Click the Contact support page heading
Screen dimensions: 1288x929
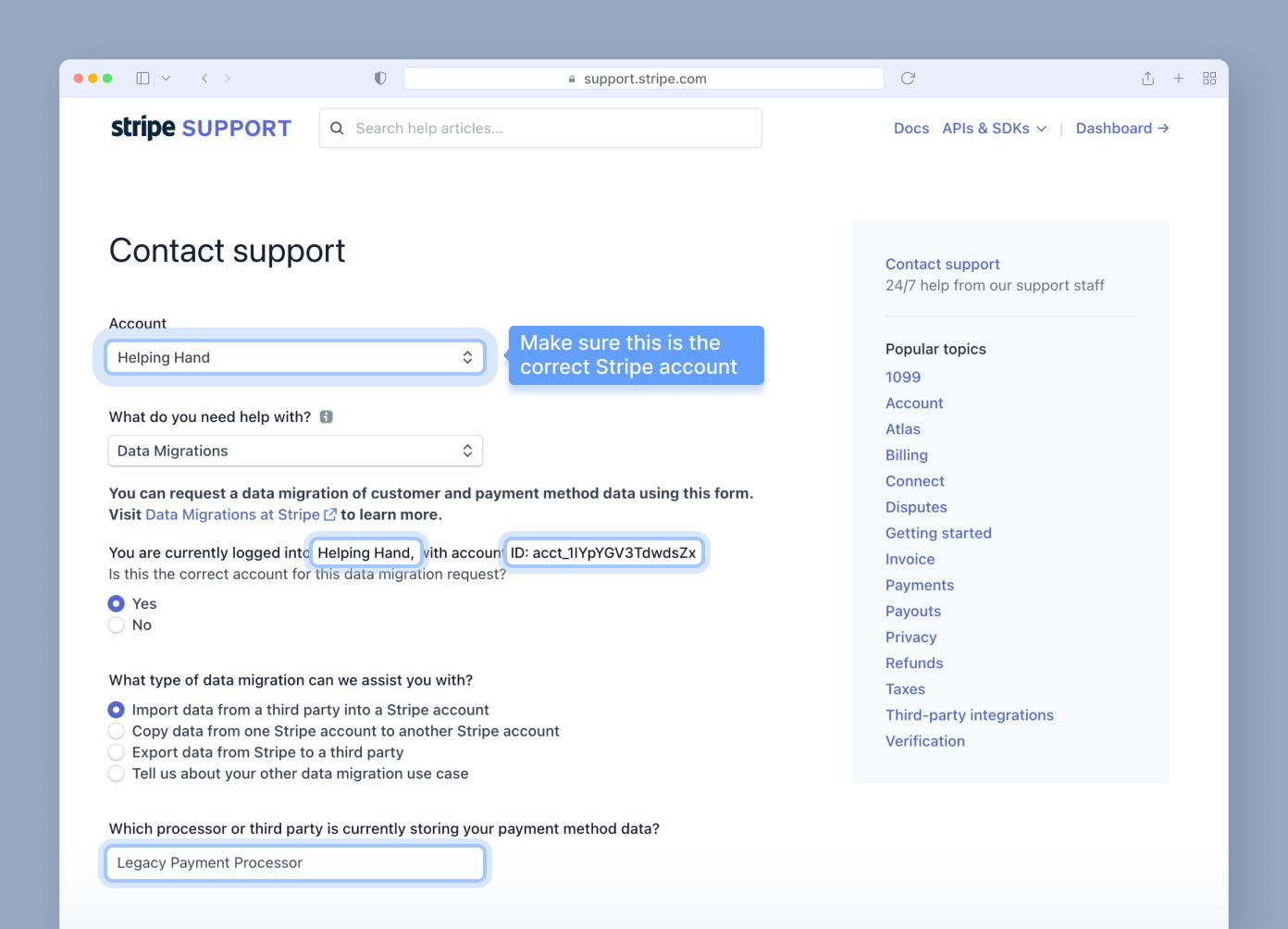[227, 251]
